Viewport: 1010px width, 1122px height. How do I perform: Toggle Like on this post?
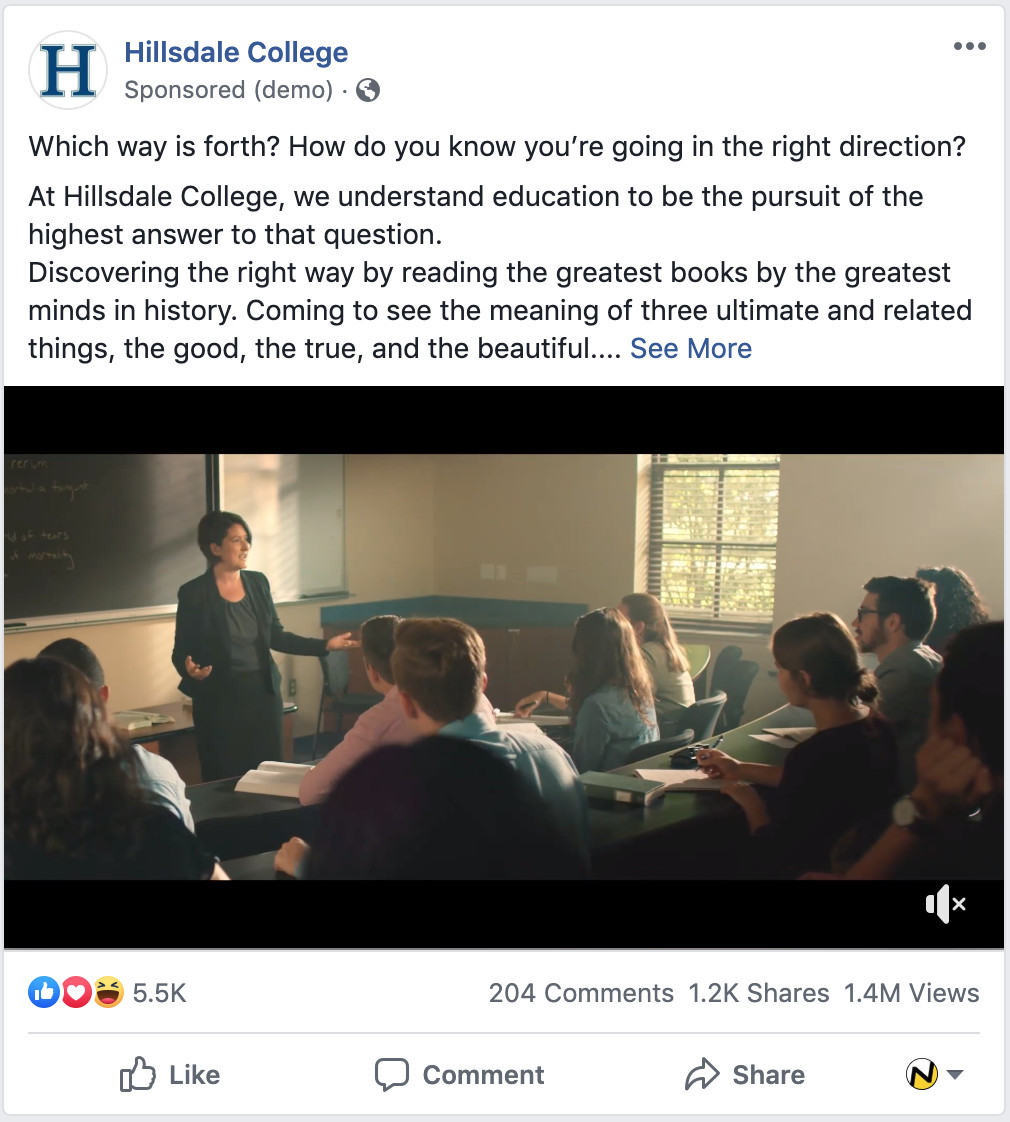pos(170,1075)
